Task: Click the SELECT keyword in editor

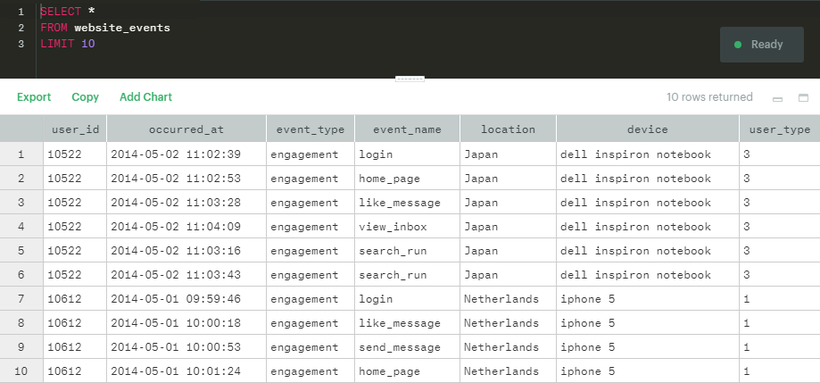Action: 61,12
